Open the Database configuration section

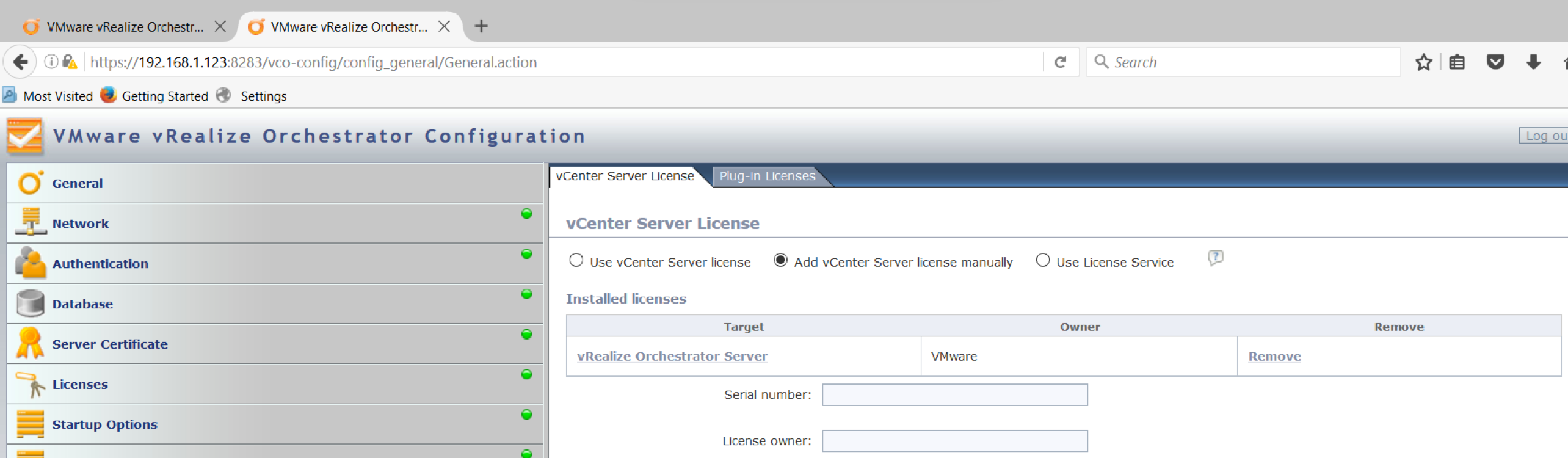coord(275,304)
